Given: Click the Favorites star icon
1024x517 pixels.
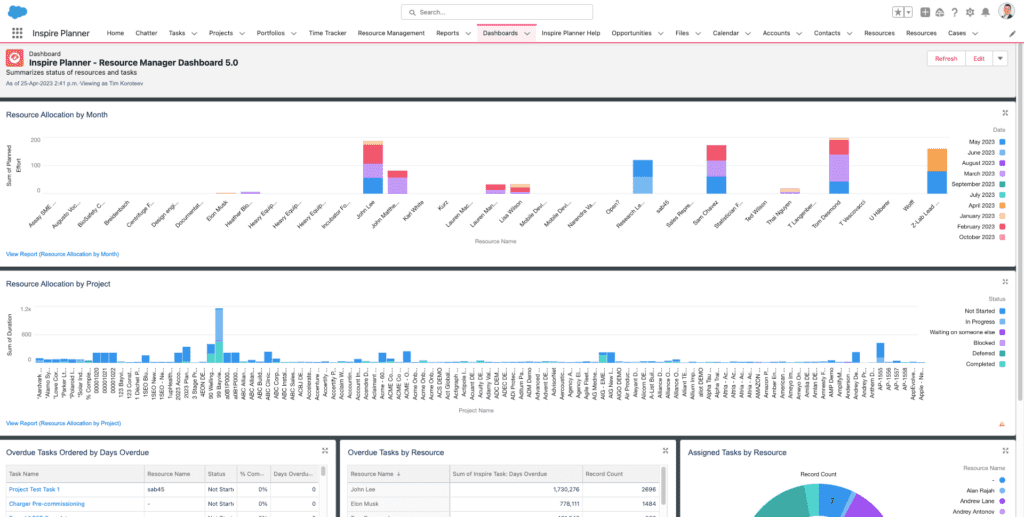Looking at the screenshot, I should 899,12.
